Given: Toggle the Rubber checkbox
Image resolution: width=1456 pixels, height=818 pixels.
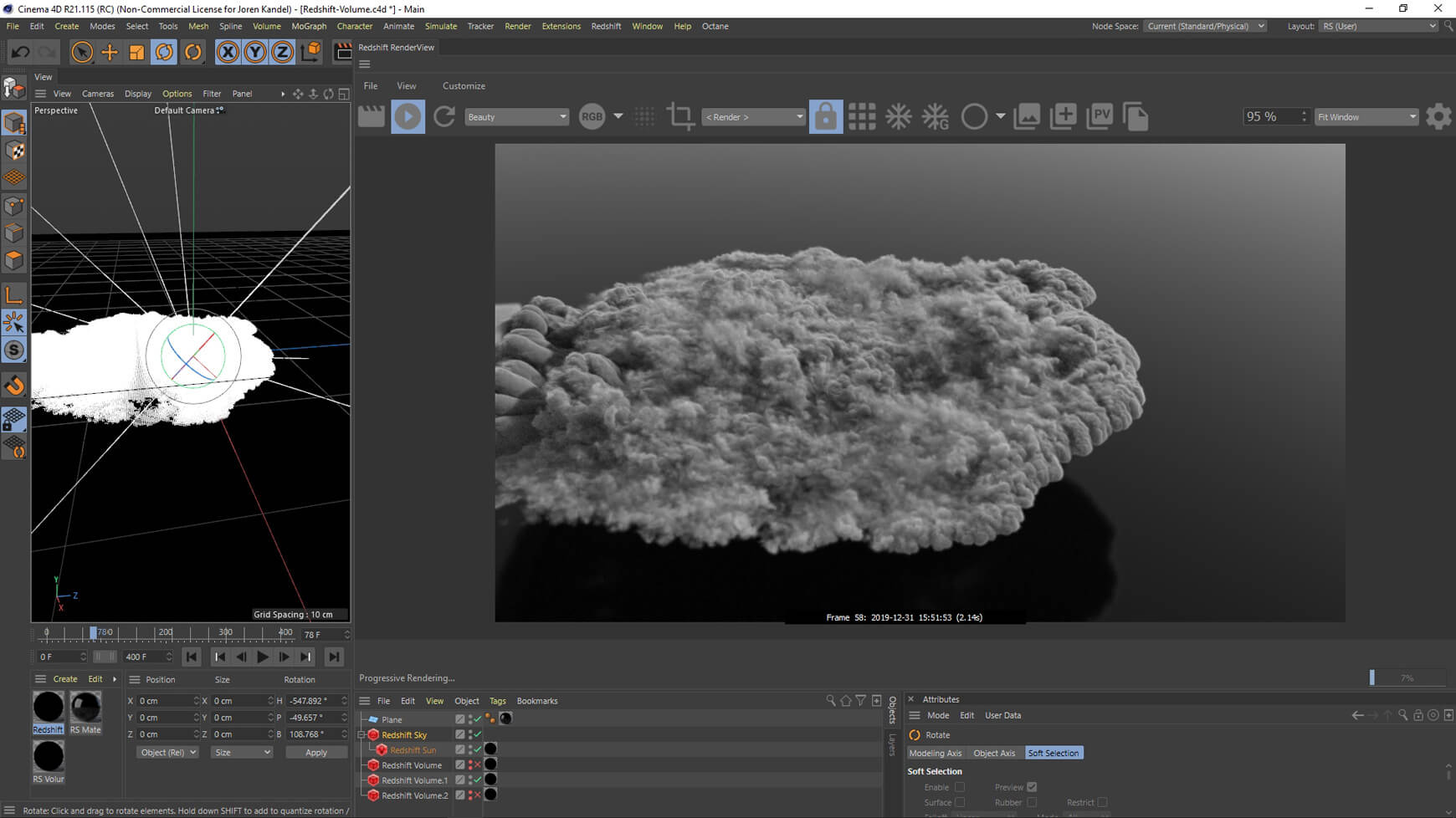Looking at the screenshot, I should point(1032,802).
